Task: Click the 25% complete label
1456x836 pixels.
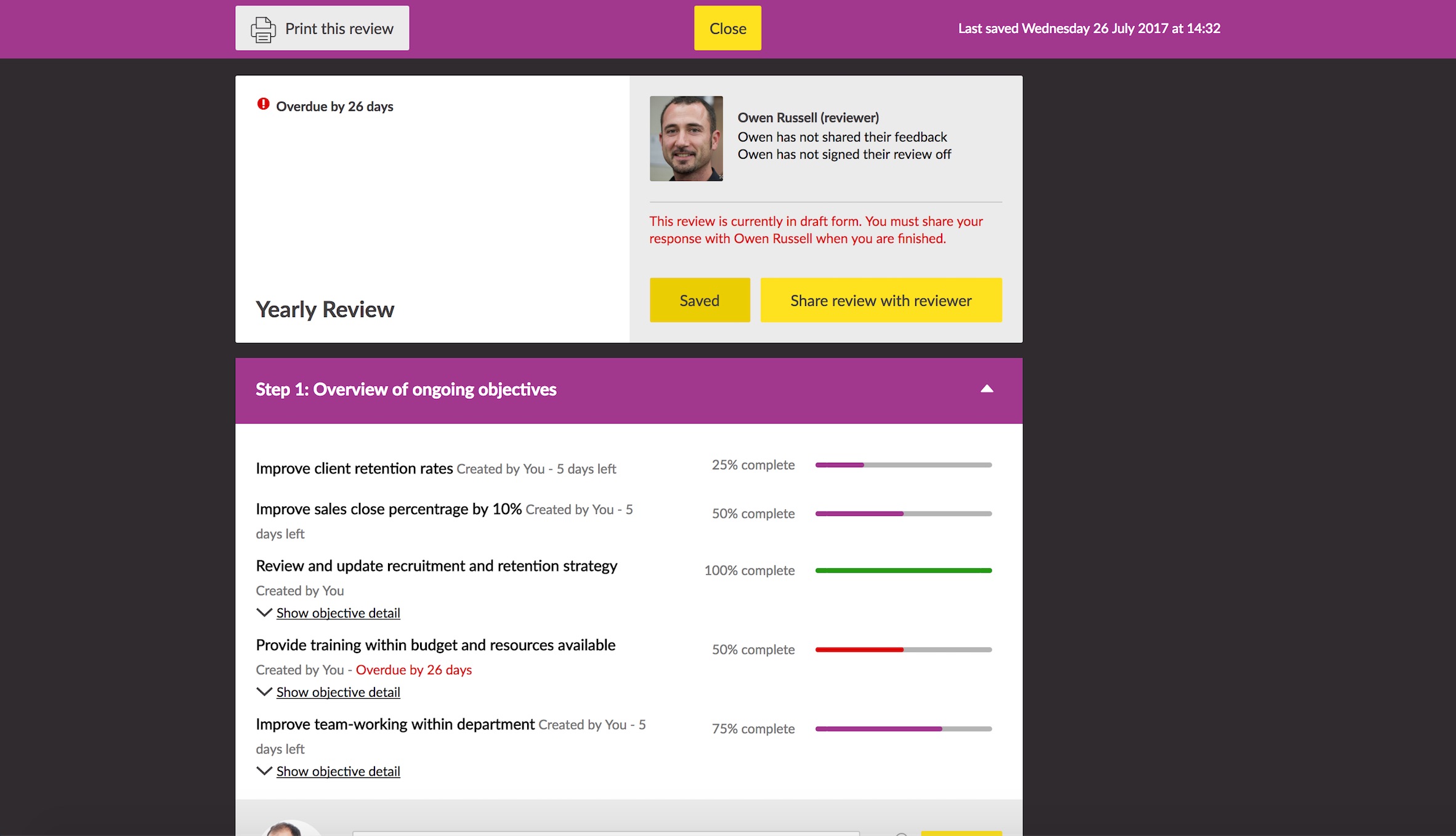Action: tap(753, 465)
